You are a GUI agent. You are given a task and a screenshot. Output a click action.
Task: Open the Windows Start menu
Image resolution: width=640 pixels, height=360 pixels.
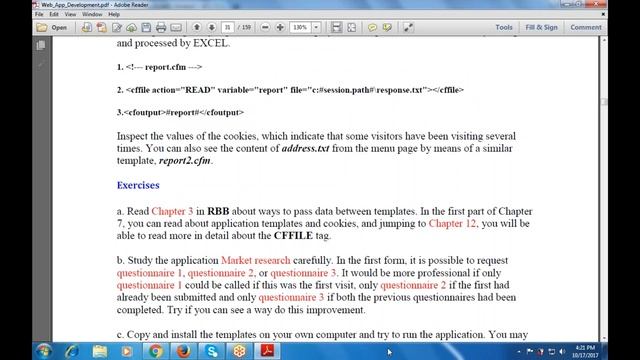pyautogui.click(x=44, y=351)
